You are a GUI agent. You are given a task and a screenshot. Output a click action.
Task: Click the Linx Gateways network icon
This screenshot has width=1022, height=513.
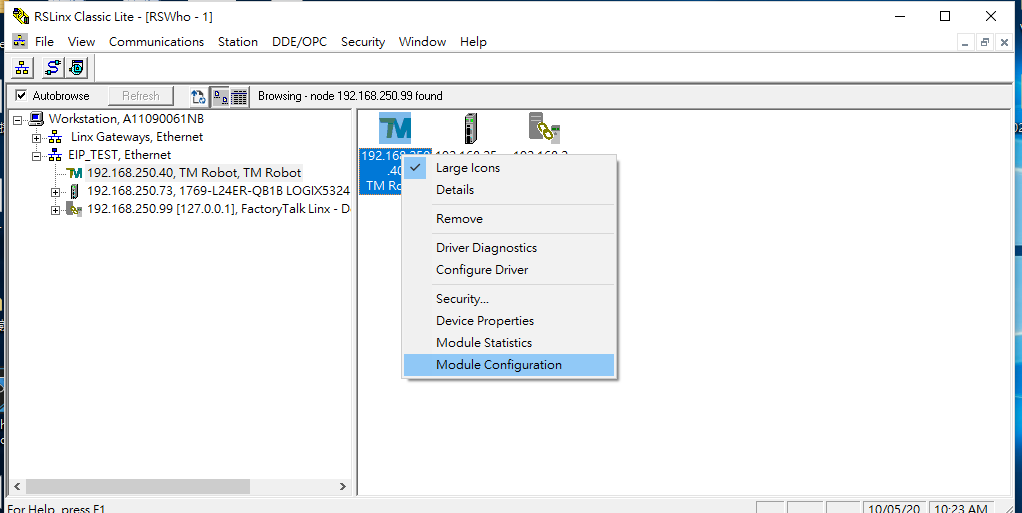(55, 138)
